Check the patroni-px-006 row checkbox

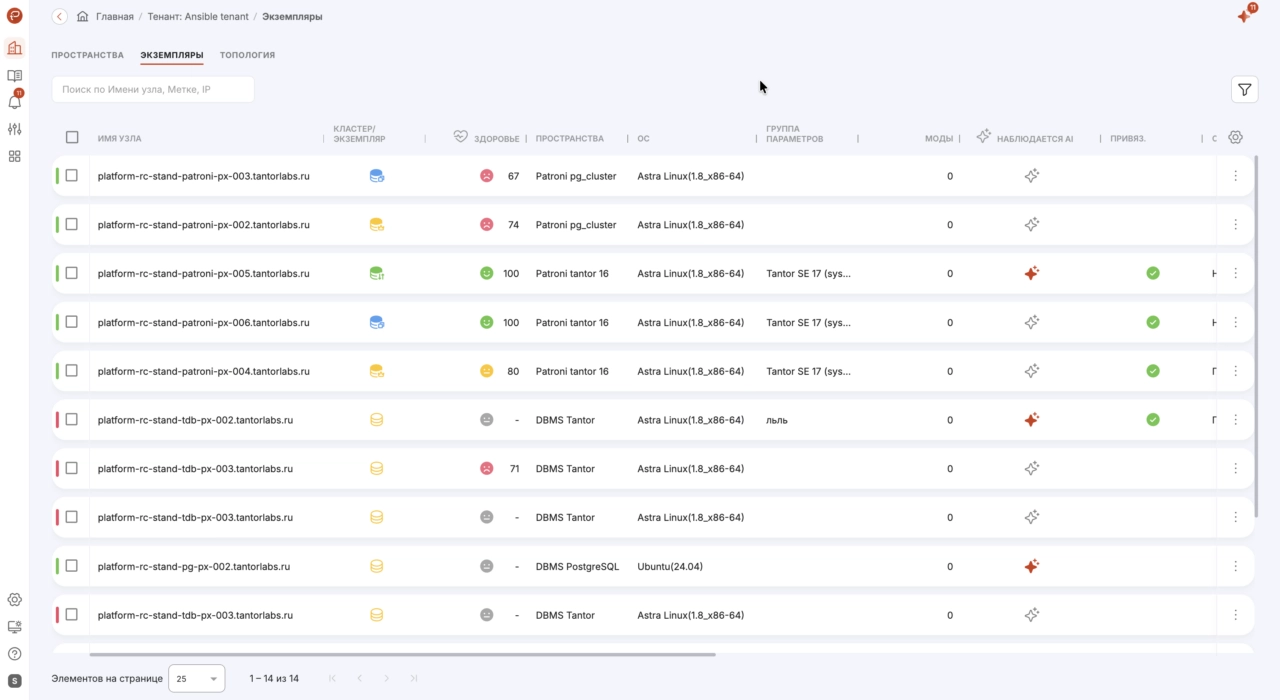tap(72, 322)
